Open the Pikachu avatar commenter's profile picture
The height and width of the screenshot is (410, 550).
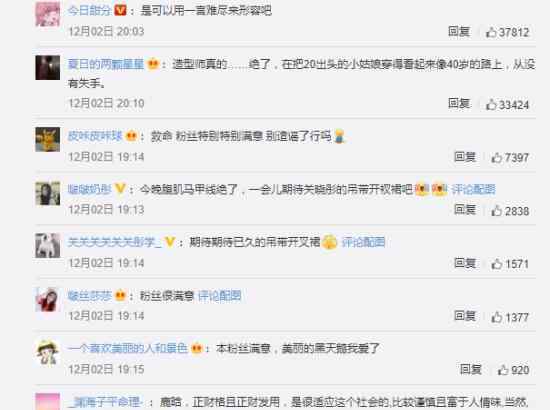pyautogui.click(x=48, y=139)
